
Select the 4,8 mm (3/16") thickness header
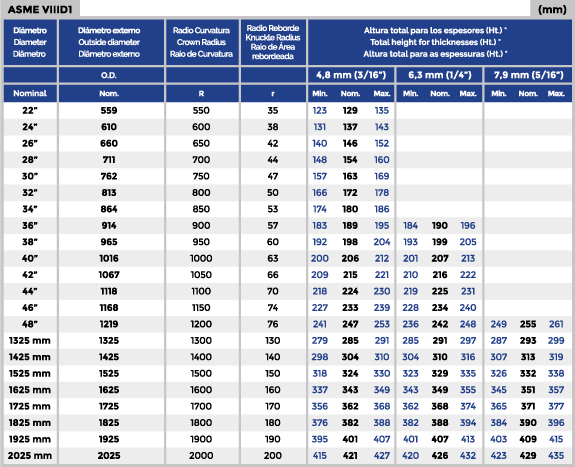pos(351,75)
